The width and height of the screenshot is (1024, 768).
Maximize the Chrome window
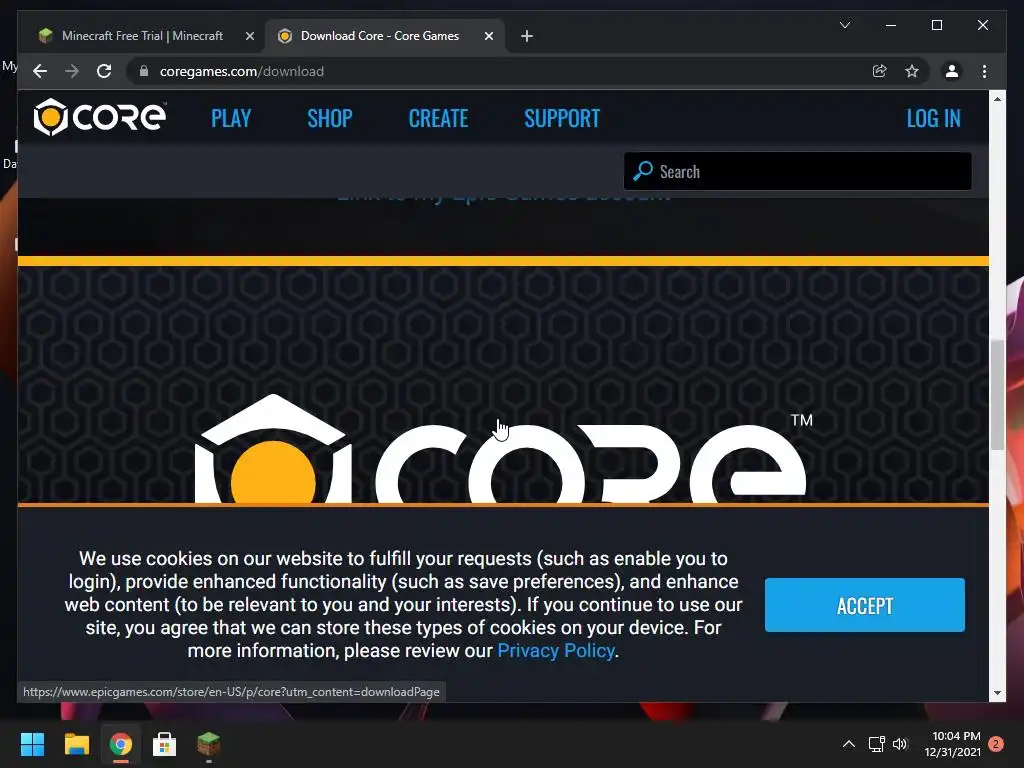click(936, 25)
